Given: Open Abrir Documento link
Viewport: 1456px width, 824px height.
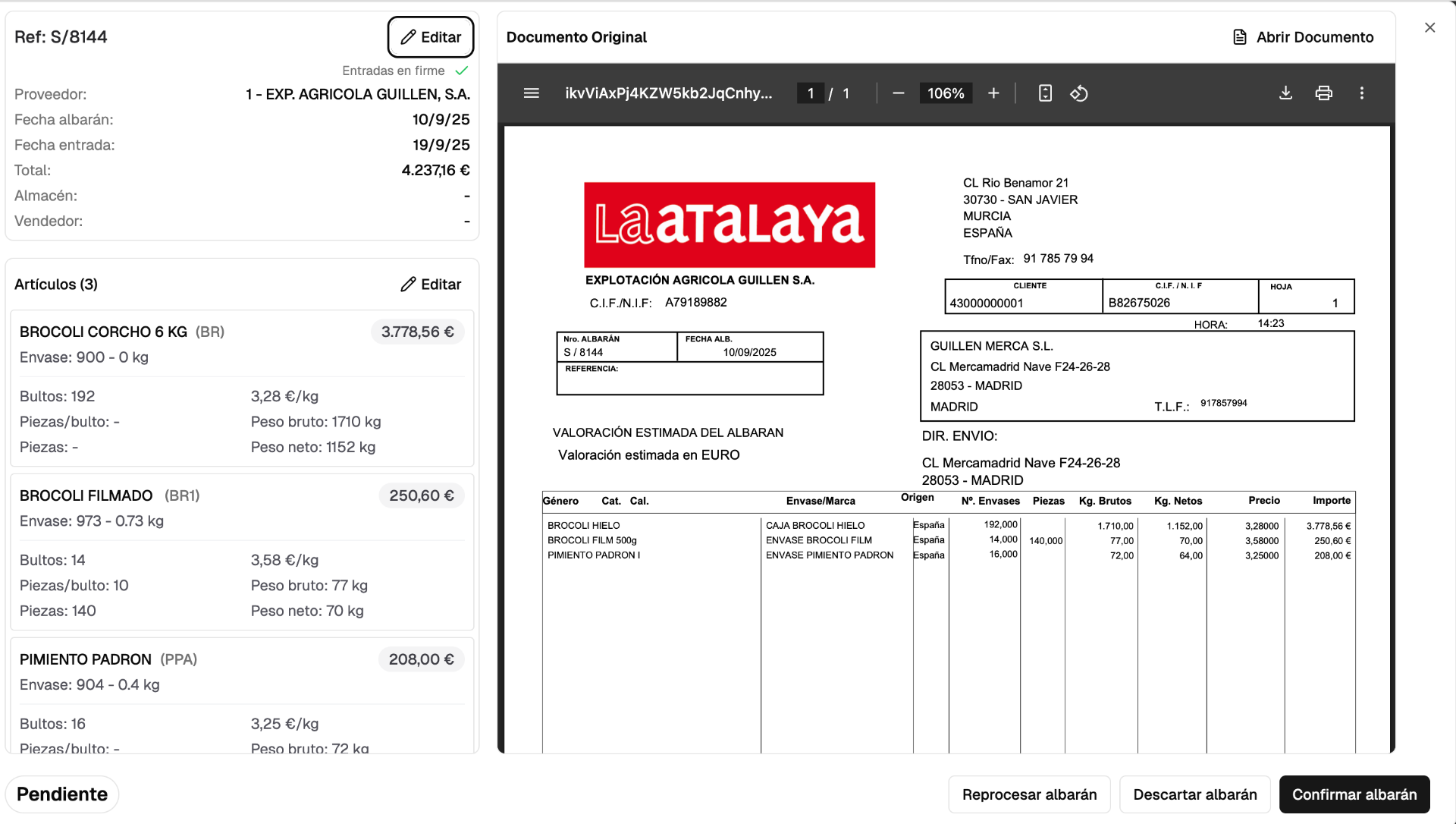Looking at the screenshot, I should (x=1303, y=37).
